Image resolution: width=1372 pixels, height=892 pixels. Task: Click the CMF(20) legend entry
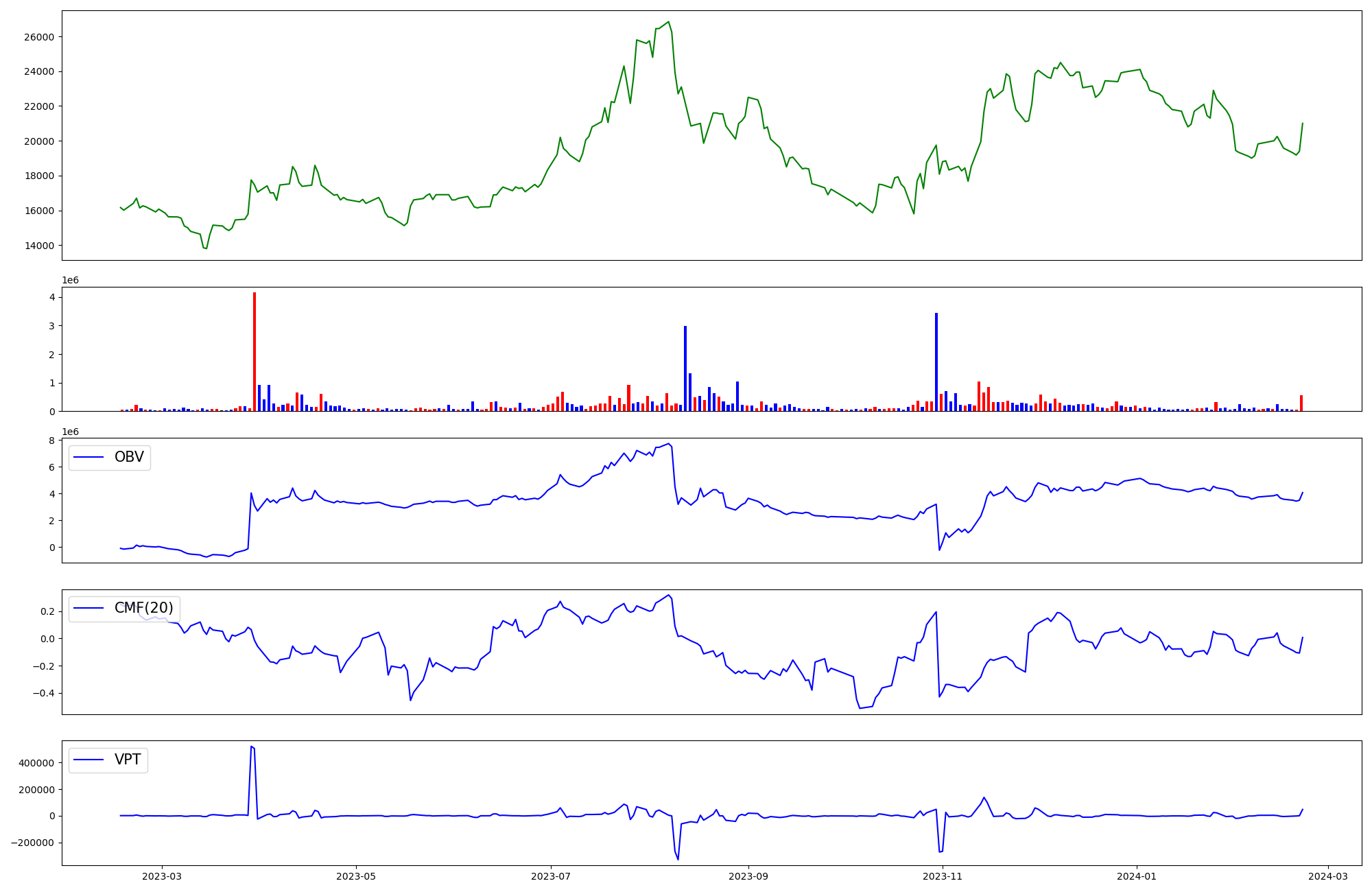pos(143,609)
